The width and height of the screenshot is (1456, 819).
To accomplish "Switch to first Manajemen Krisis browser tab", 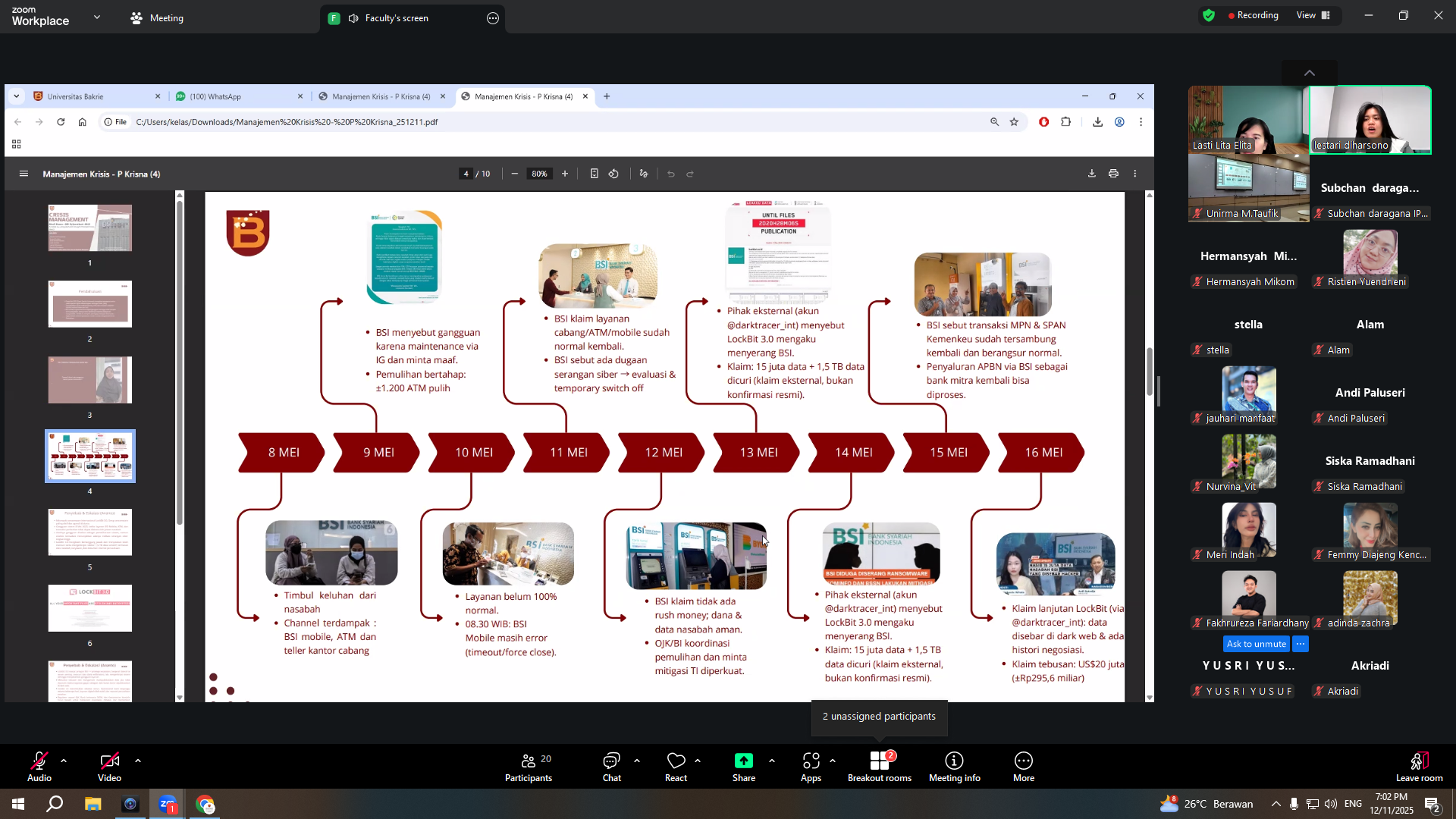I will [382, 96].
